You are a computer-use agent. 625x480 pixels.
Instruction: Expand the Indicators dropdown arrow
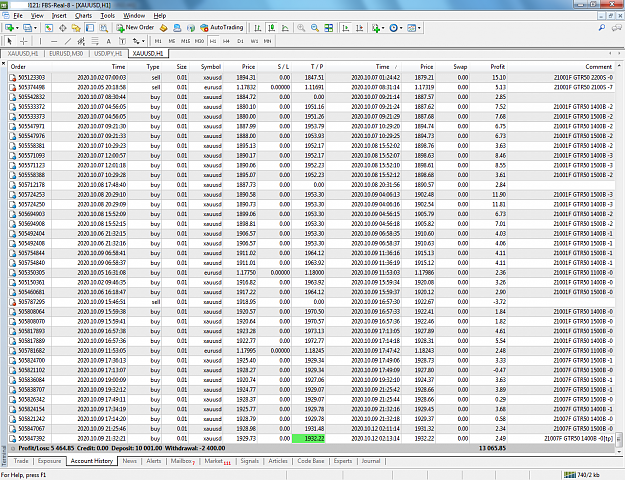click(383, 28)
